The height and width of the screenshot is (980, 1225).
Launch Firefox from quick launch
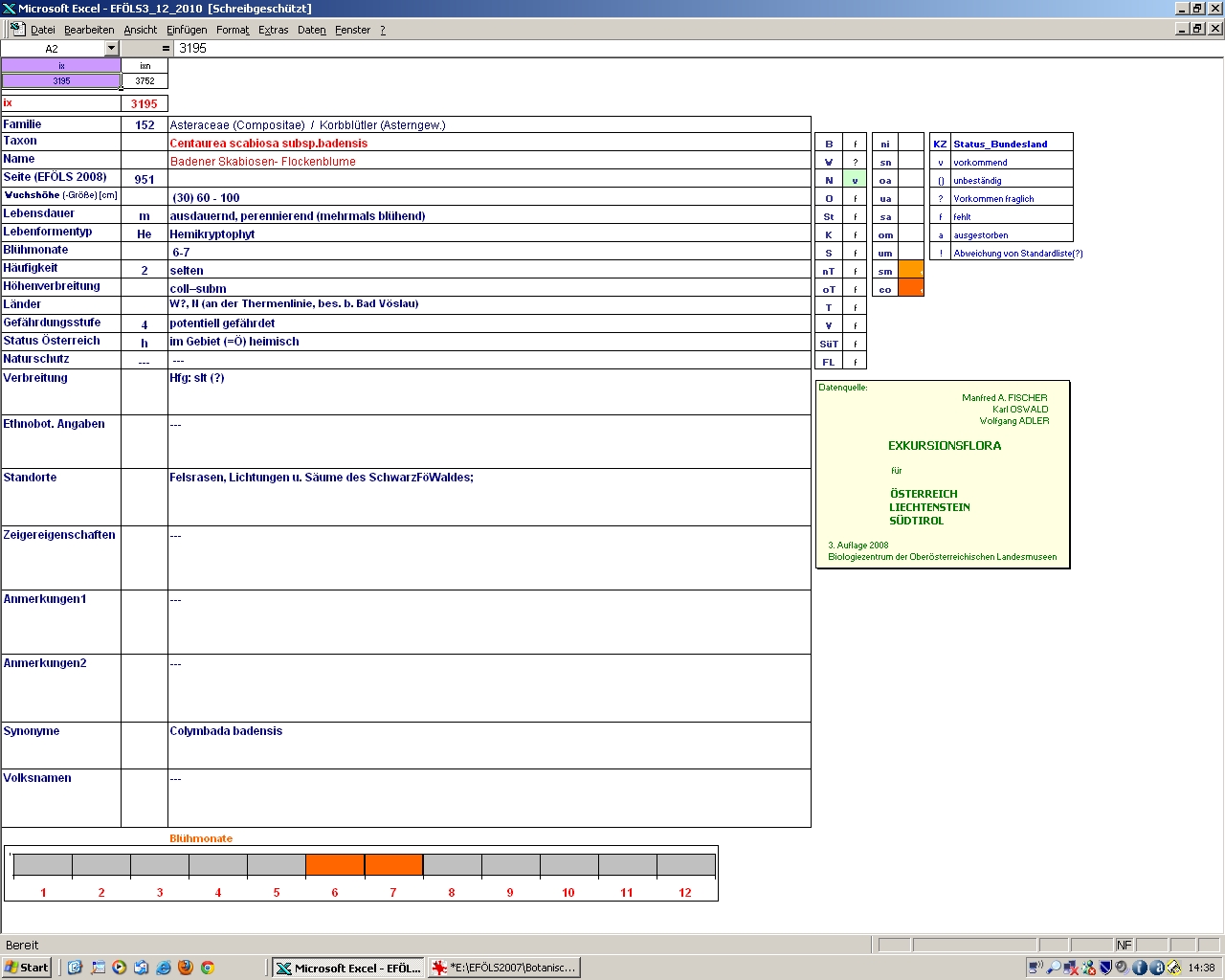click(186, 968)
